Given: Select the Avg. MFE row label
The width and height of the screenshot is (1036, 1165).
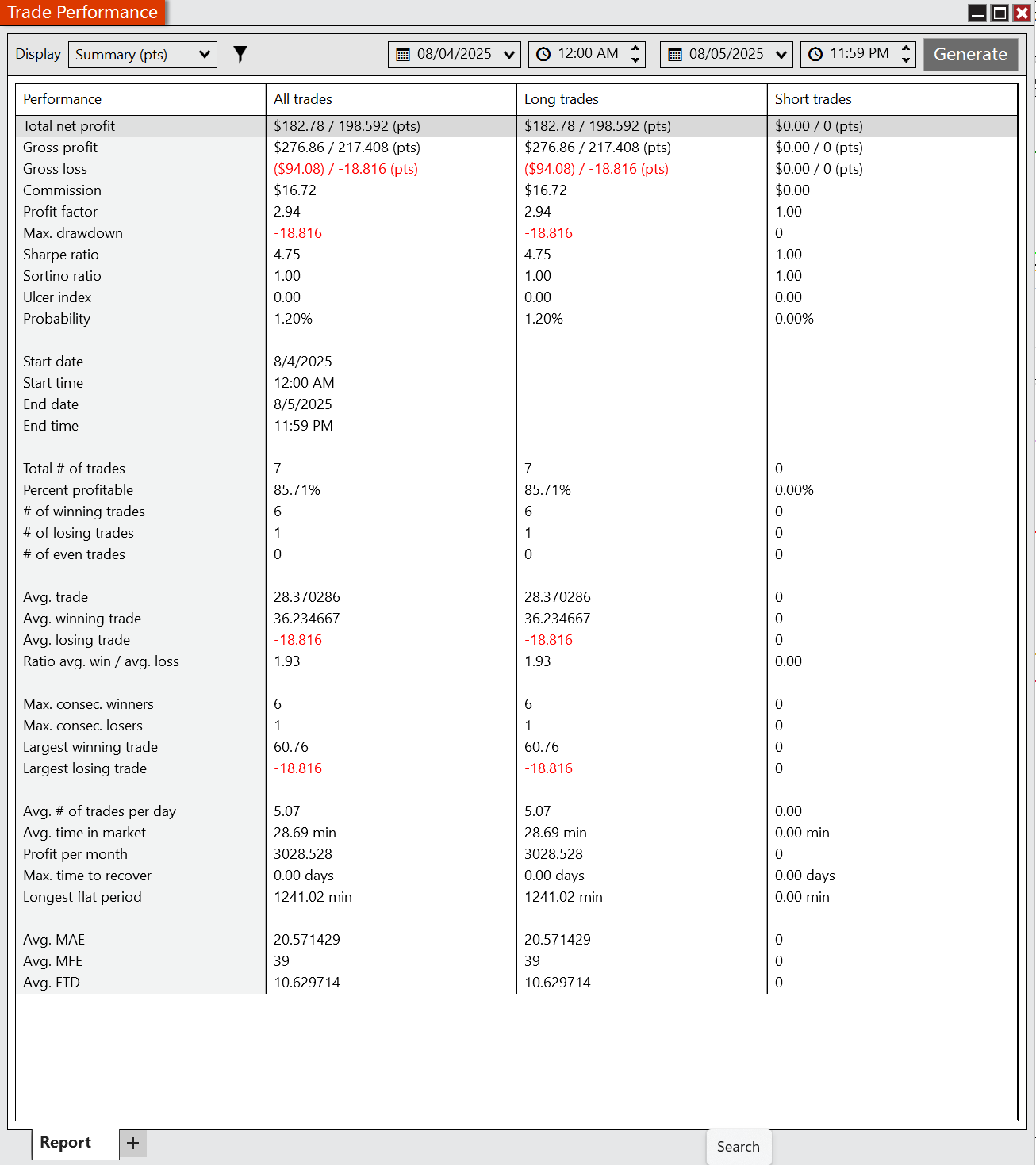Looking at the screenshot, I should click(52, 961).
